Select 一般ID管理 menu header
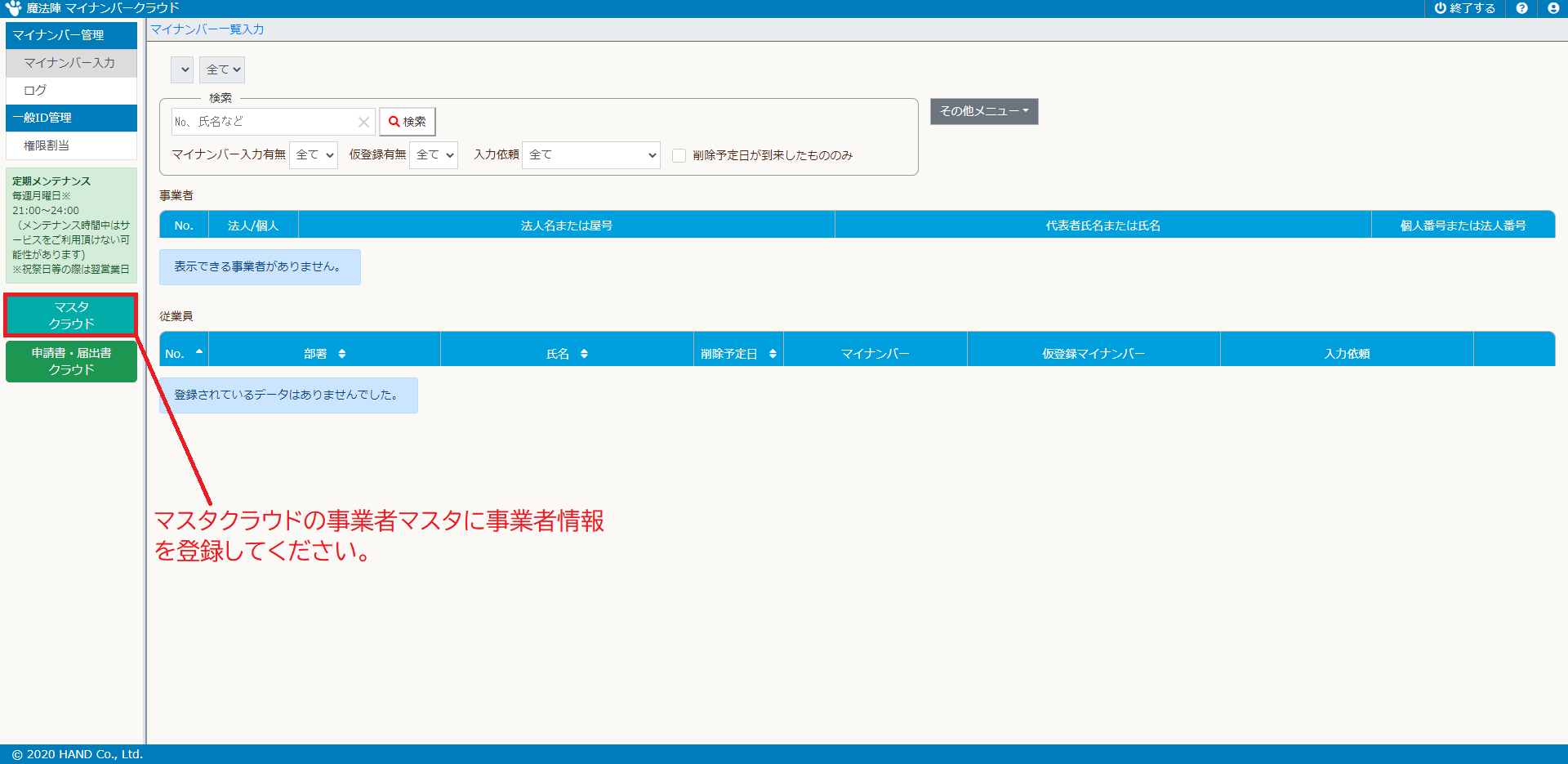Screen dimensions: 1568x764 (x=72, y=118)
